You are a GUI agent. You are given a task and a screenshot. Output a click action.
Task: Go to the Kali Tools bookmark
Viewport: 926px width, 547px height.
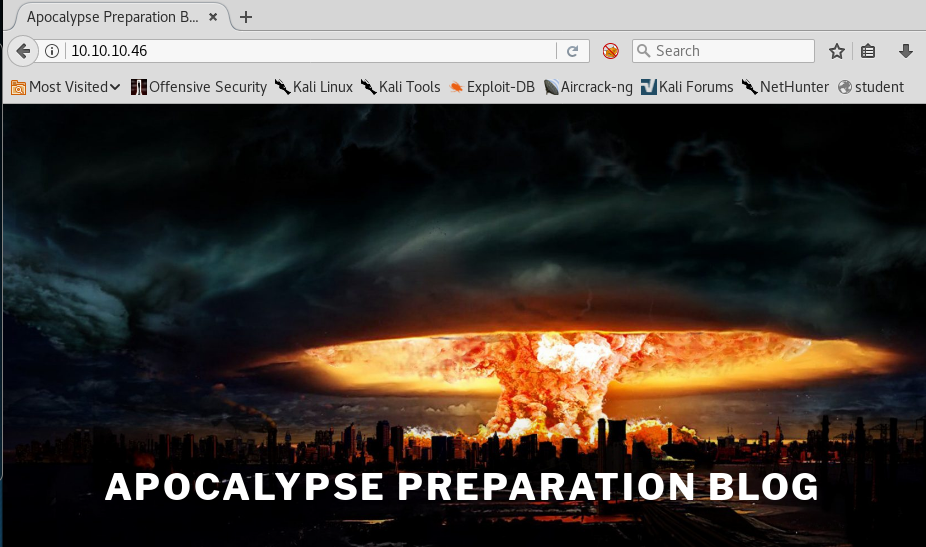point(400,87)
